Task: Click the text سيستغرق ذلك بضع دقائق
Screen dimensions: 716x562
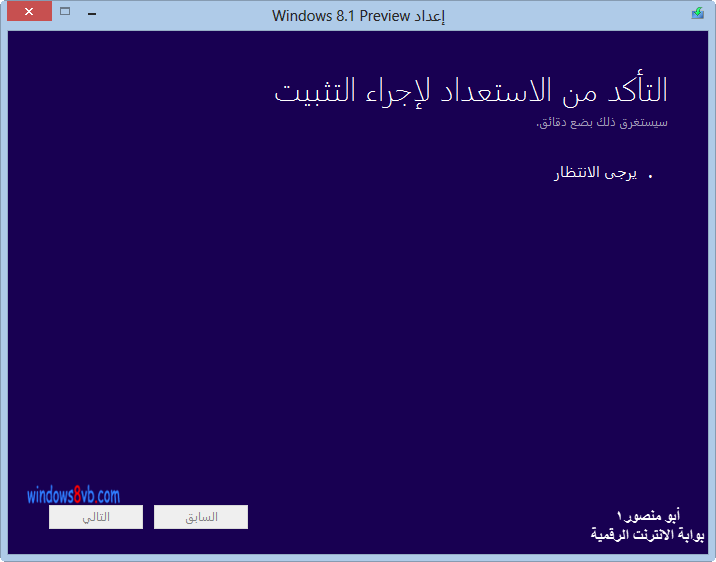Action: click(602, 123)
